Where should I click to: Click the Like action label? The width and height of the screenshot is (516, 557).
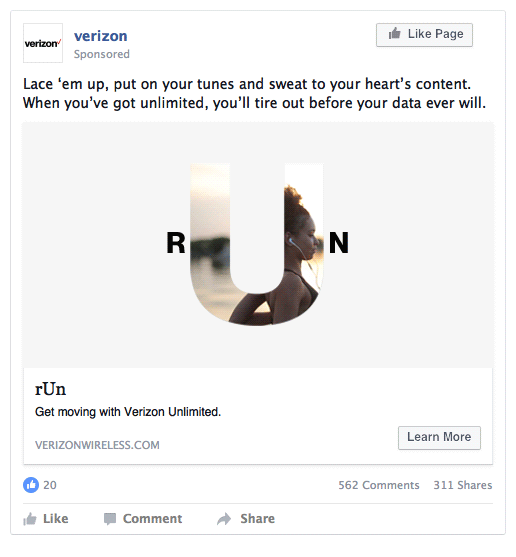tap(56, 519)
